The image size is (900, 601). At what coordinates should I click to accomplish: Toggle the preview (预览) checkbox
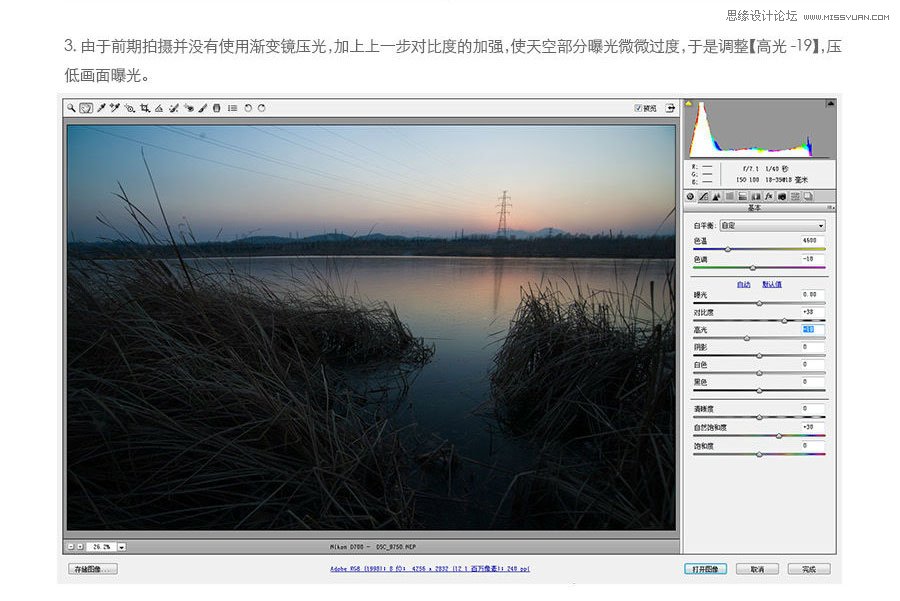tap(638, 108)
